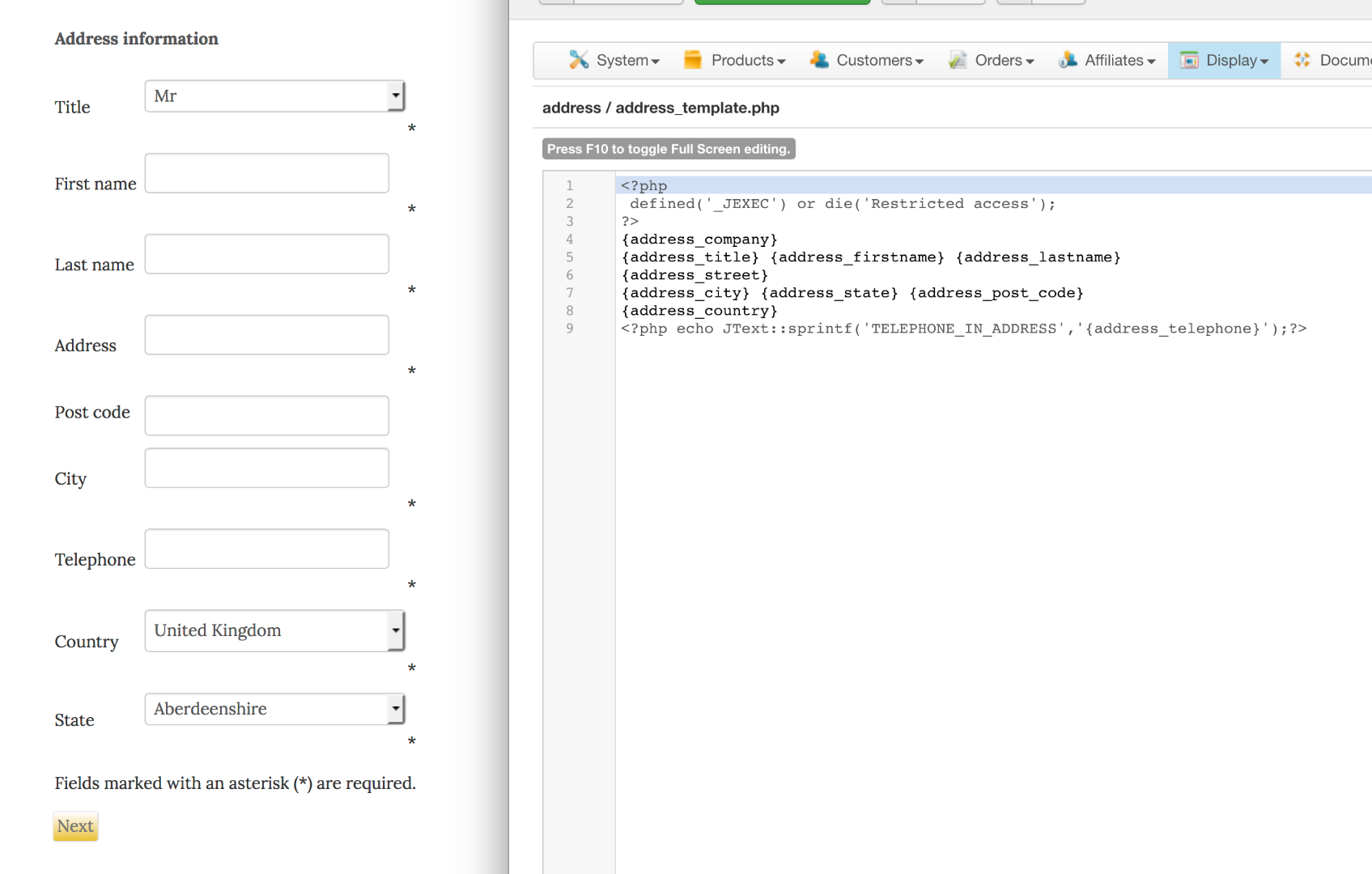Click the Affiliates icon

[1068, 60]
